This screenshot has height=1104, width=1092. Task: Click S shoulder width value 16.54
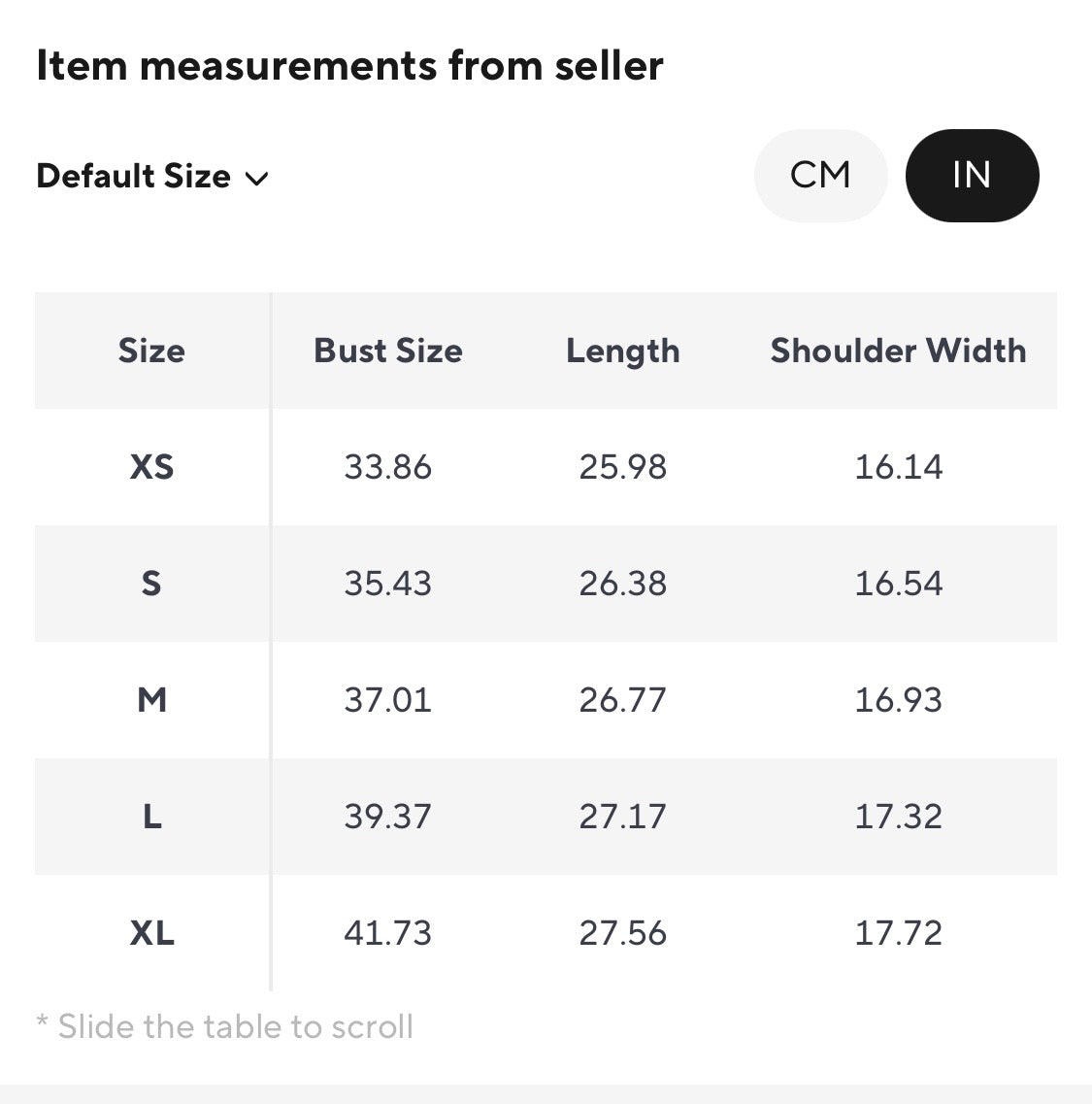click(x=899, y=583)
